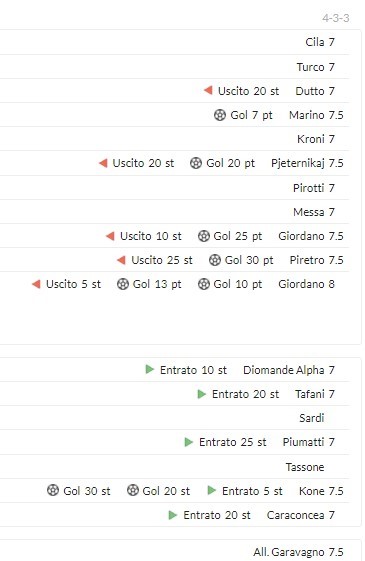The width and height of the screenshot is (365, 561).
Task: Click the red exit arrow next to Dutto
Action: pos(208,91)
